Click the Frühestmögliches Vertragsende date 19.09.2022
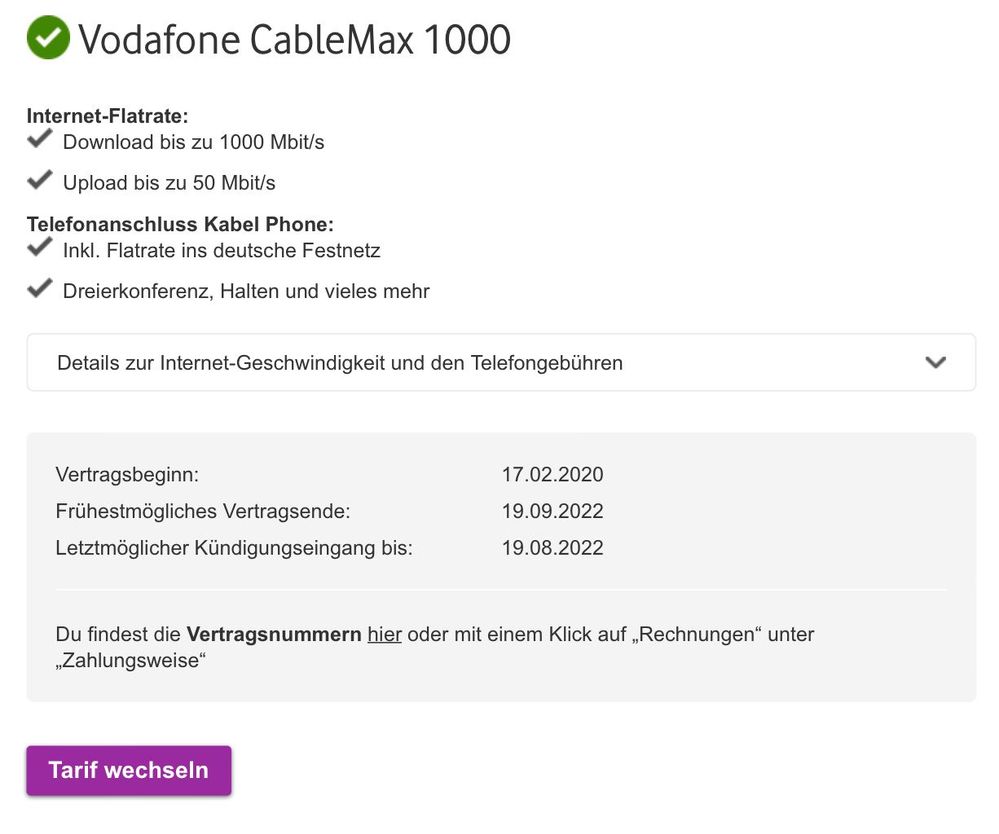The image size is (999, 834). click(552, 511)
